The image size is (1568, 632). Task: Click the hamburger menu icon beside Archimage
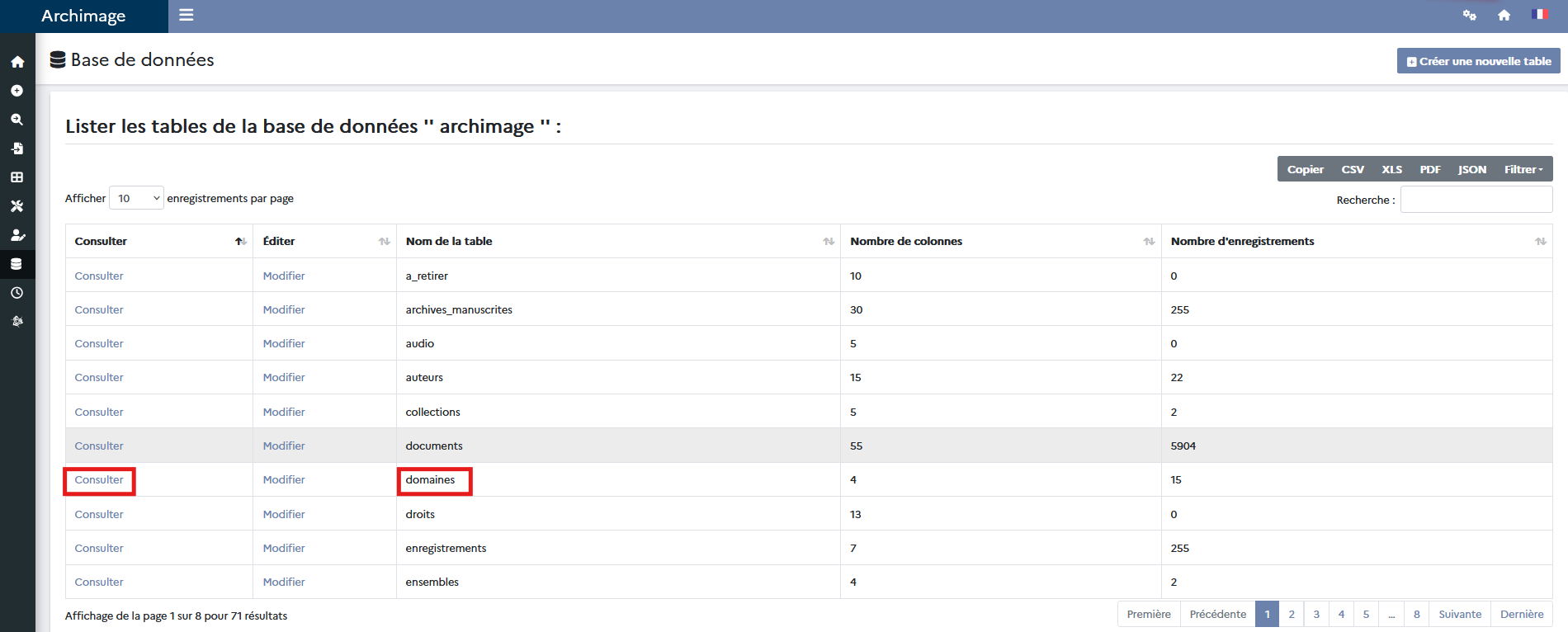(187, 15)
